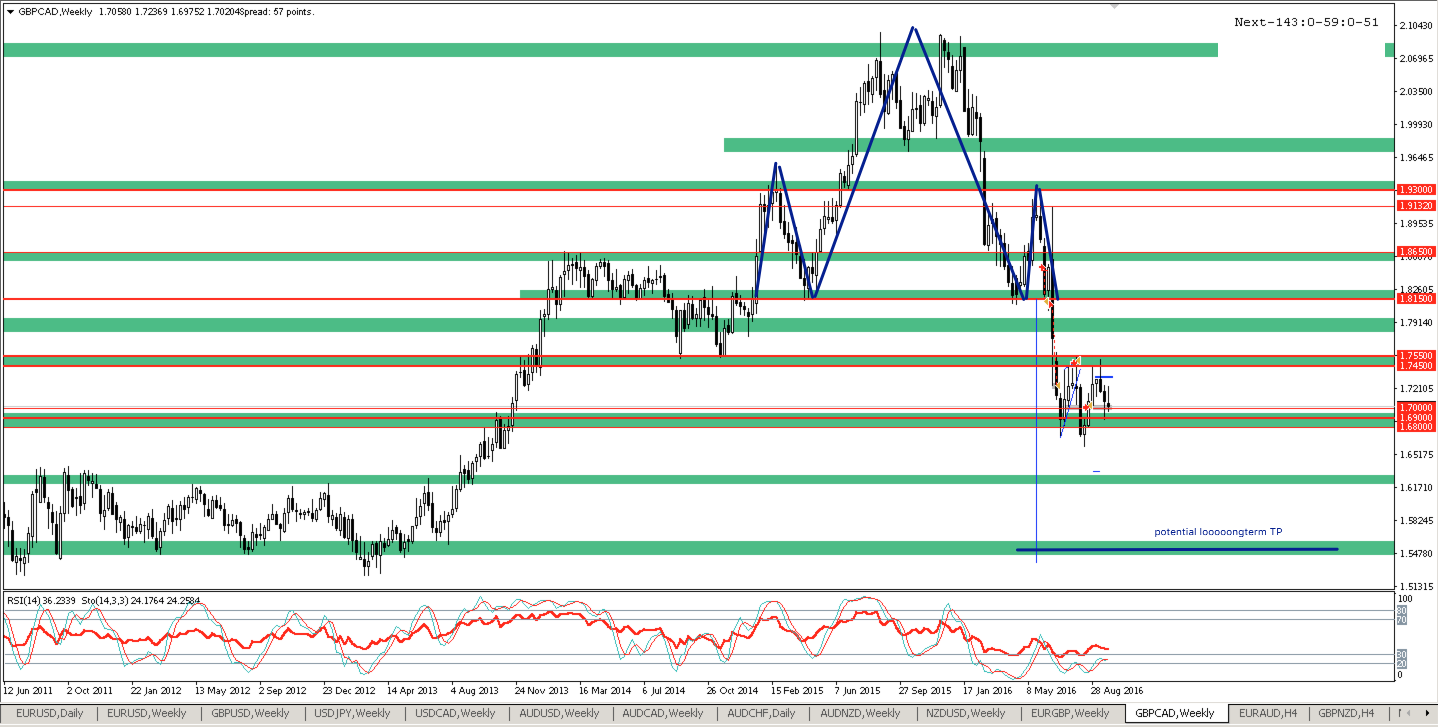Click the 'potential looooongterm TP' annotation
This screenshot has height=727, width=1438.
click(x=1218, y=532)
